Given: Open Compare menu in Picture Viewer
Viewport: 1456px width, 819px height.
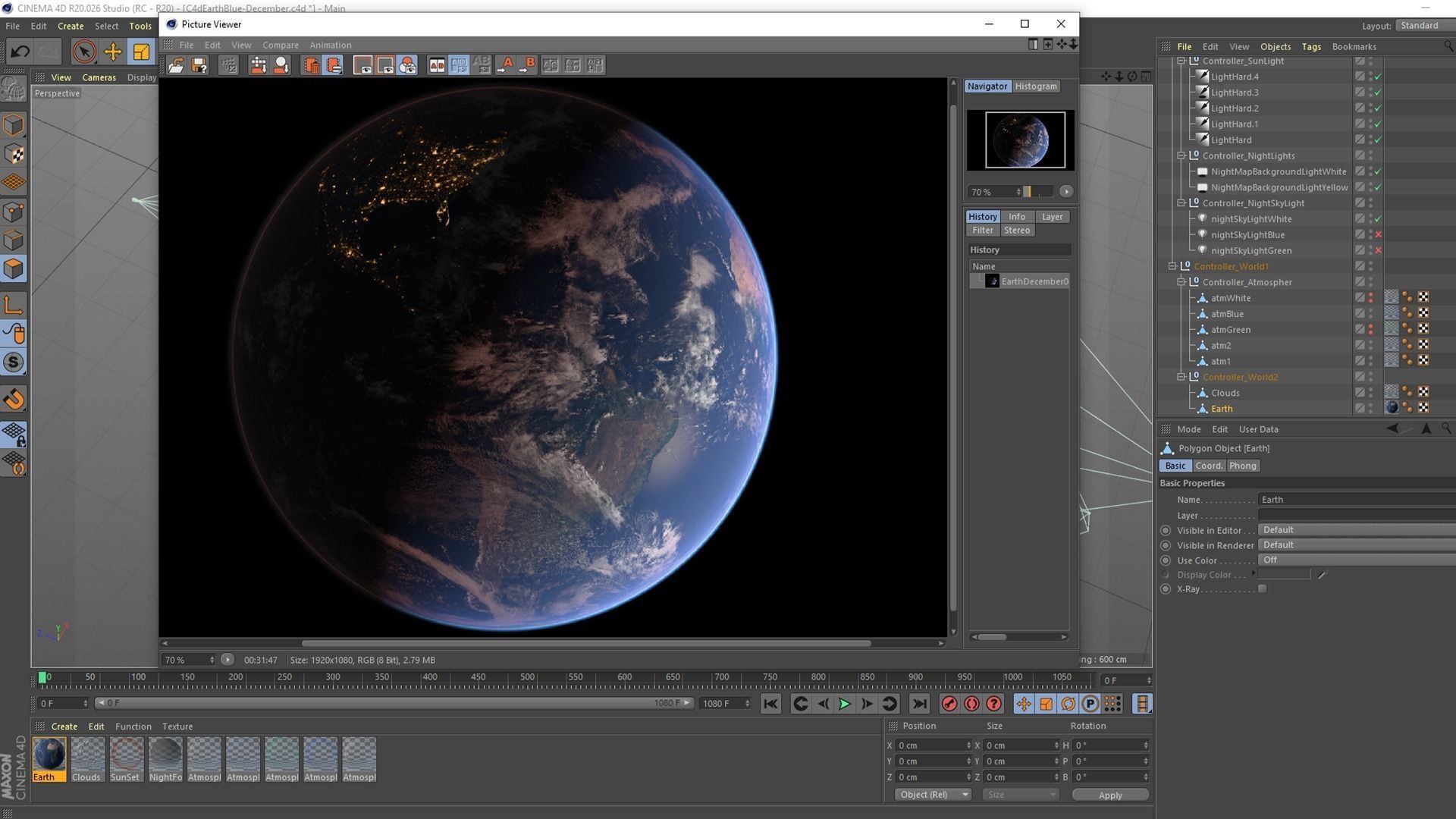Looking at the screenshot, I should (x=281, y=45).
